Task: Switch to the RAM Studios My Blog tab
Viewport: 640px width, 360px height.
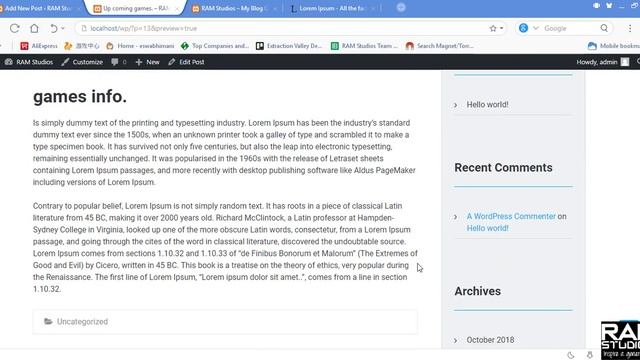Action: coord(234,8)
